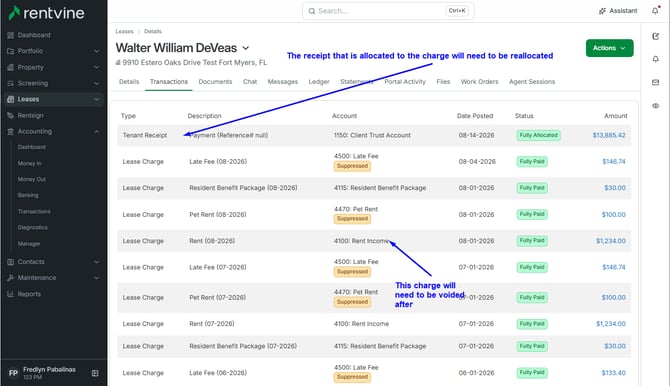
Task: Open the $13,885.42 tenant receipt amount
Action: (x=609, y=136)
